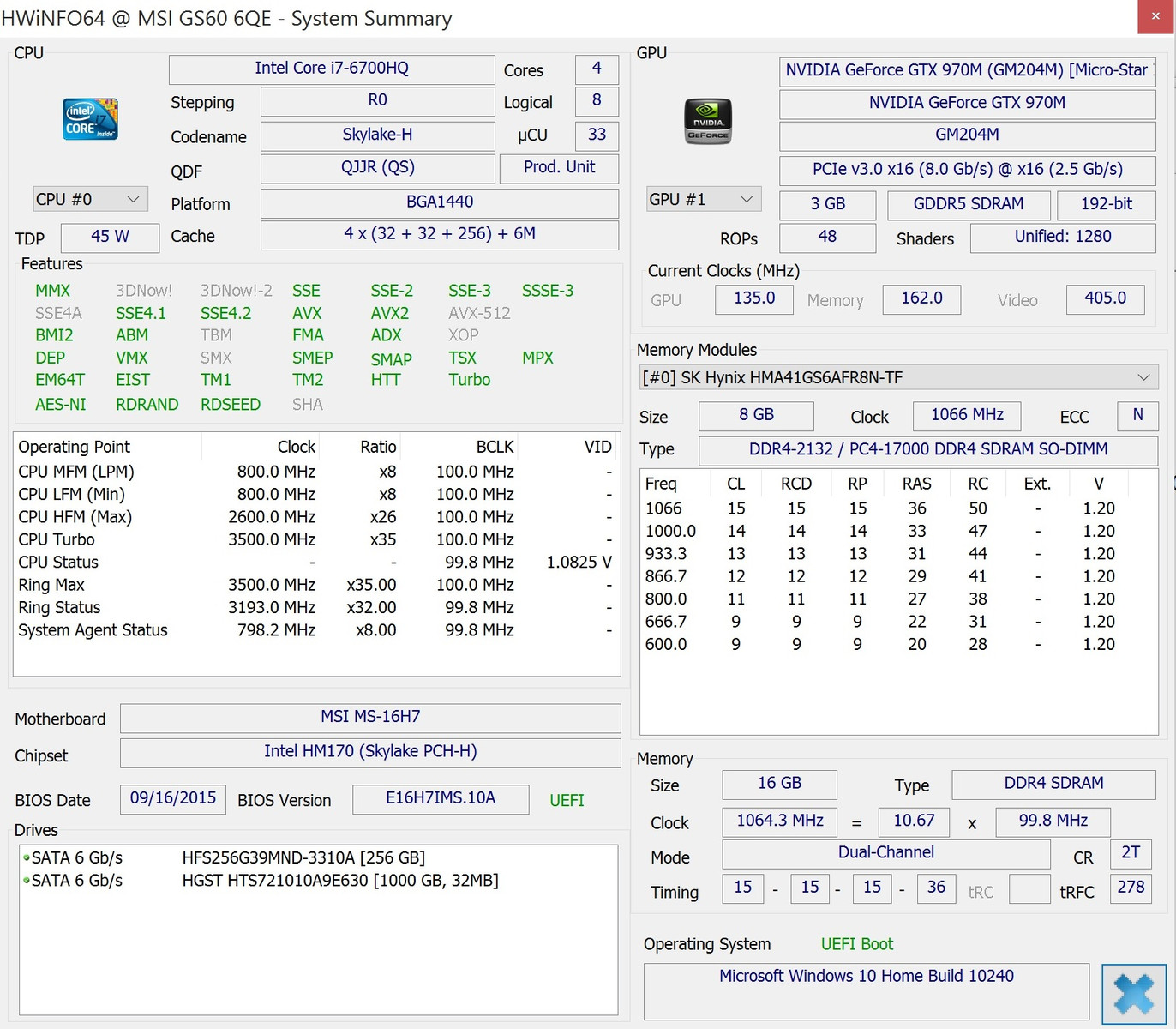Click the green status dot for the HGST drive
The width and height of the screenshot is (1176, 1029).
(x=27, y=880)
